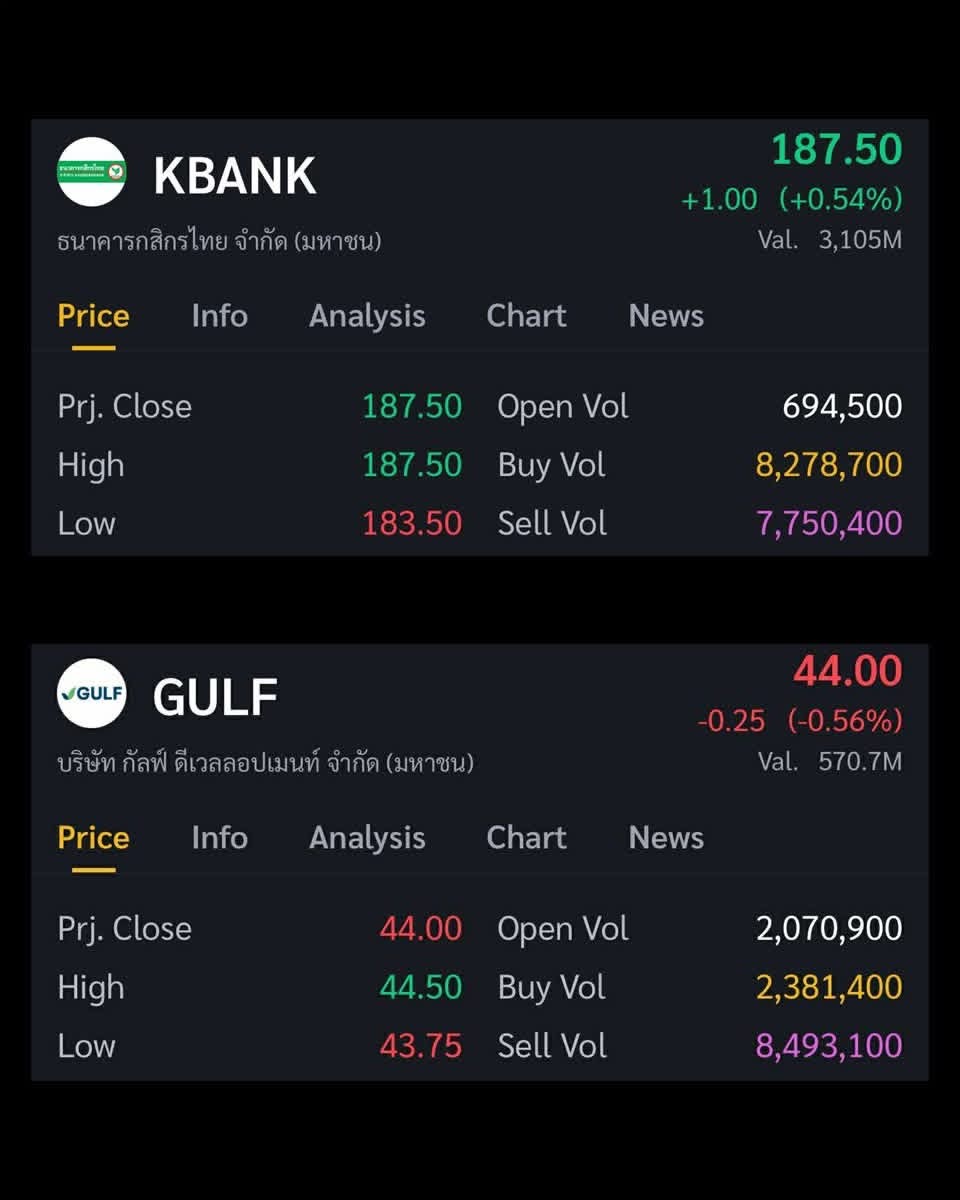
Task: Switch to KBANK's Analysis tab
Action: tap(367, 316)
